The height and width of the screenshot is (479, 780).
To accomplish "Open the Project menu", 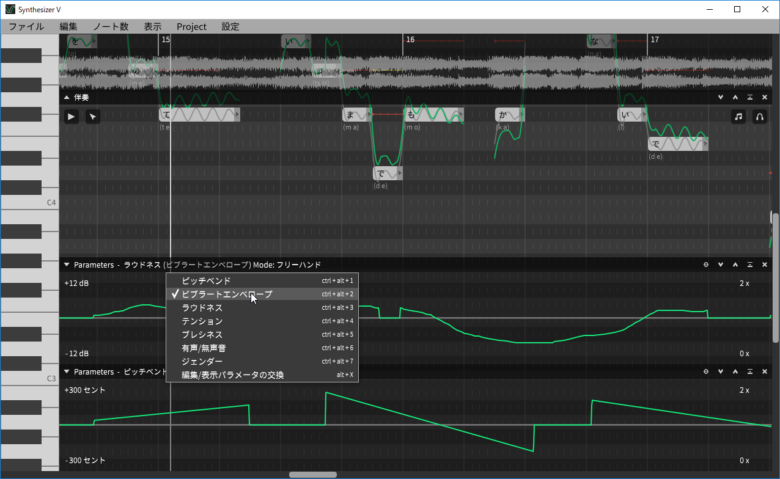I will tap(192, 26).
